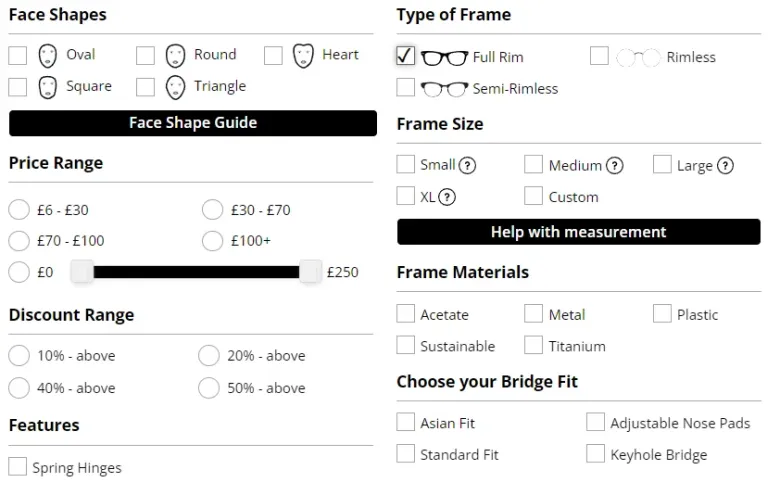
Task: Click the Large size help question mark
Action: click(725, 166)
